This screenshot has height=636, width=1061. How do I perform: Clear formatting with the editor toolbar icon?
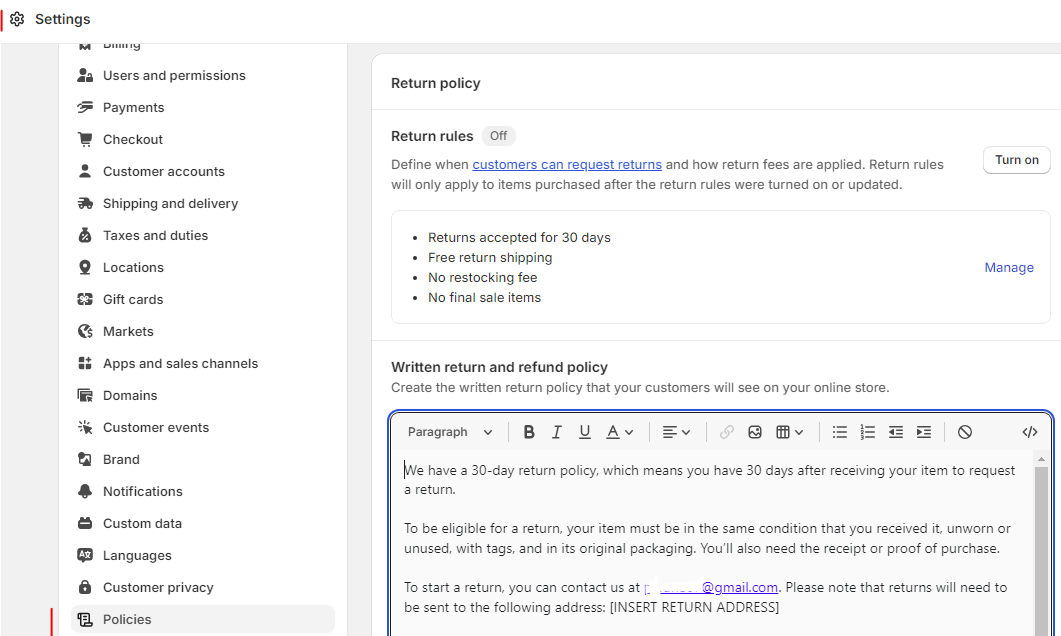(965, 432)
